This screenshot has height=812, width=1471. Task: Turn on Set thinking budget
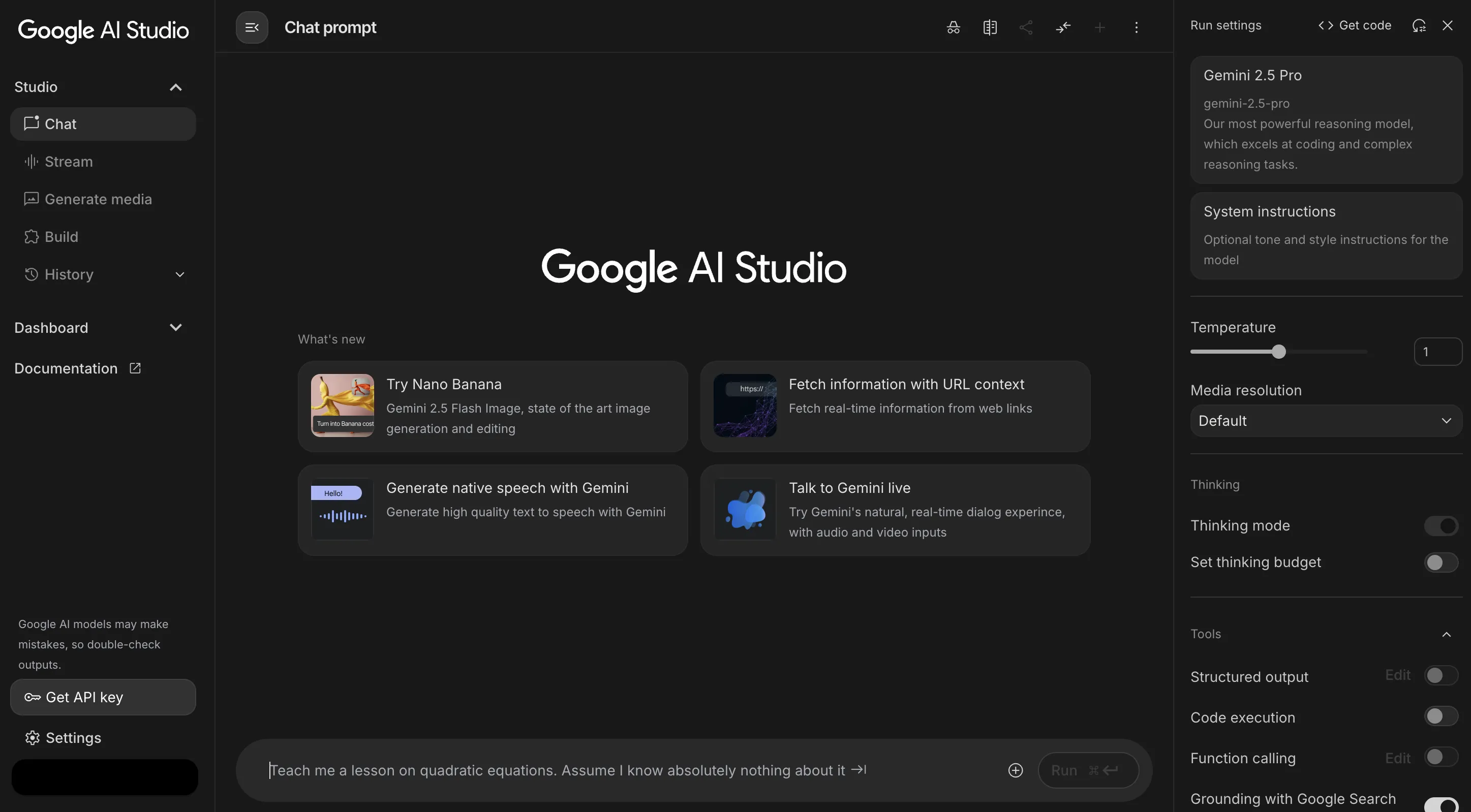click(x=1439, y=563)
